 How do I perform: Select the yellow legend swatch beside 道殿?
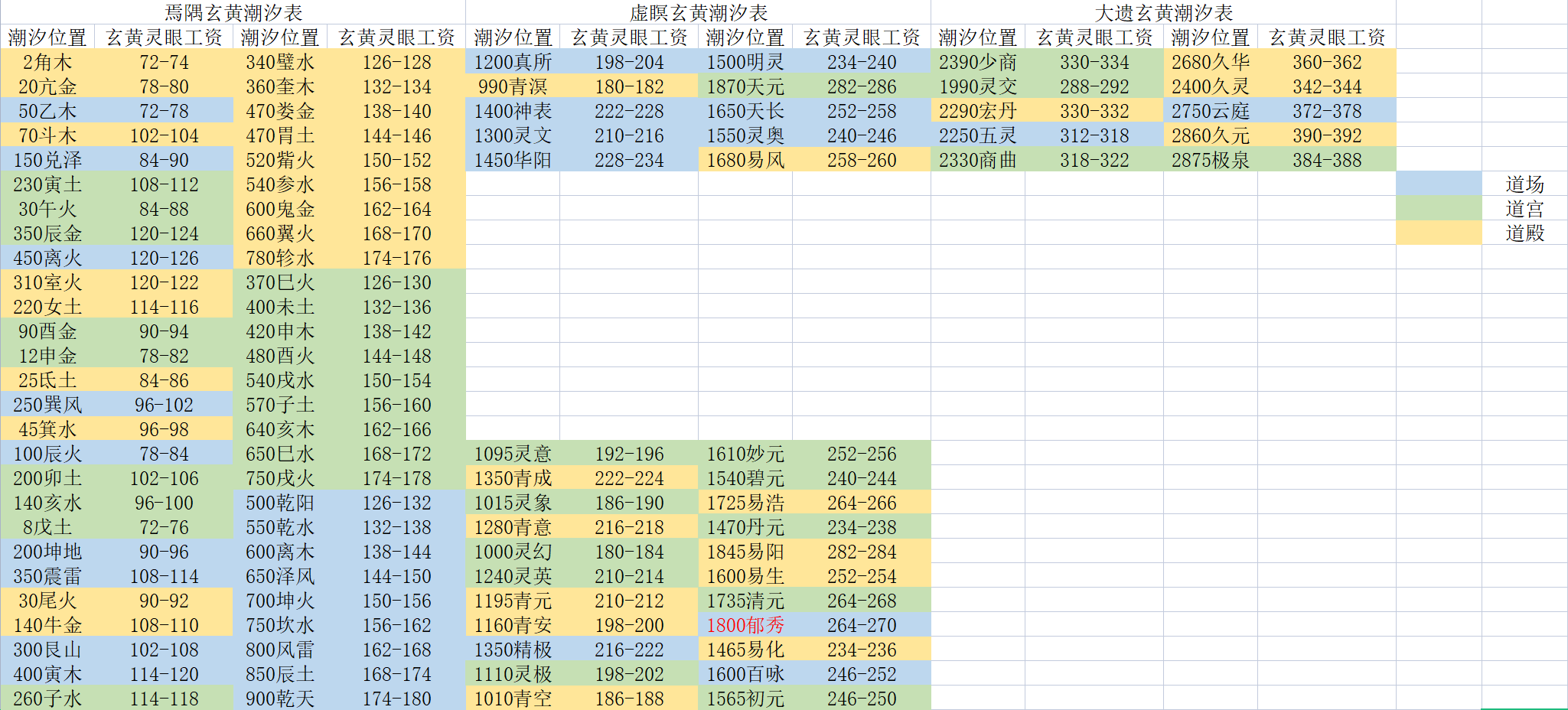pyautogui.click(x=1439, y=233)
